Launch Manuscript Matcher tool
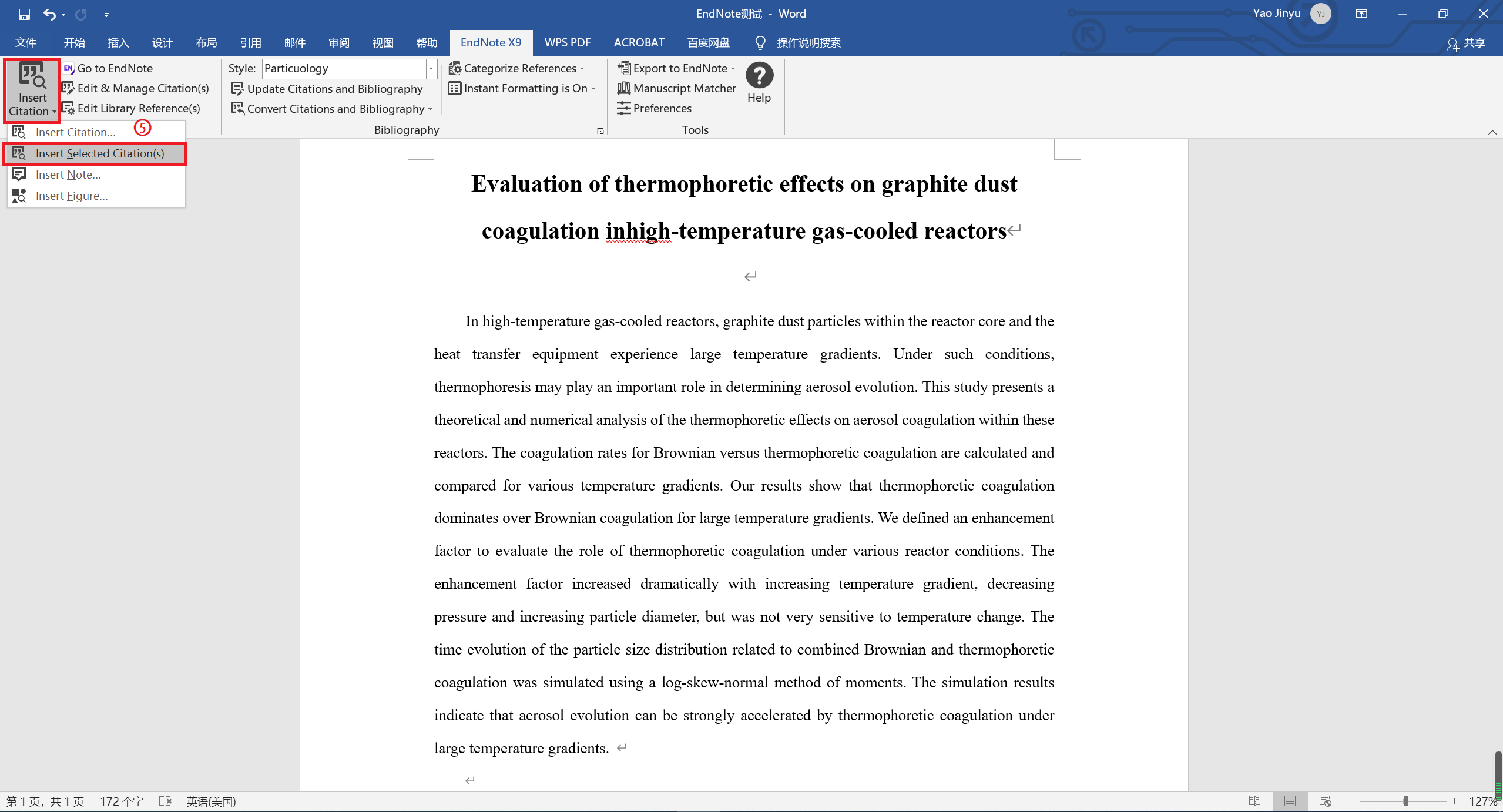The width and height of the screenshot is (1503, 812). click(676, 88)
